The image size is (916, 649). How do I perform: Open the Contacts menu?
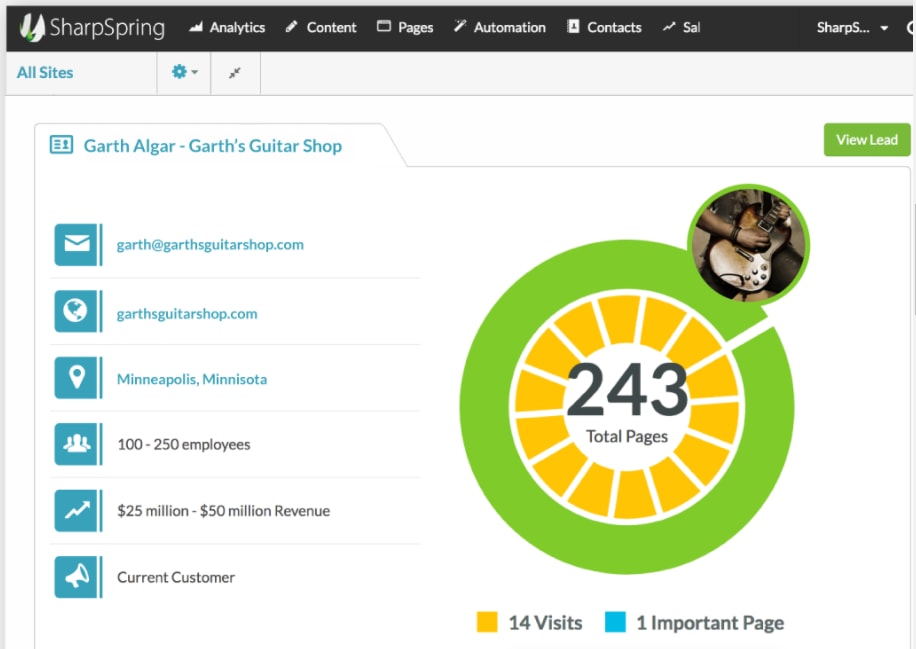tap(604, 27)
